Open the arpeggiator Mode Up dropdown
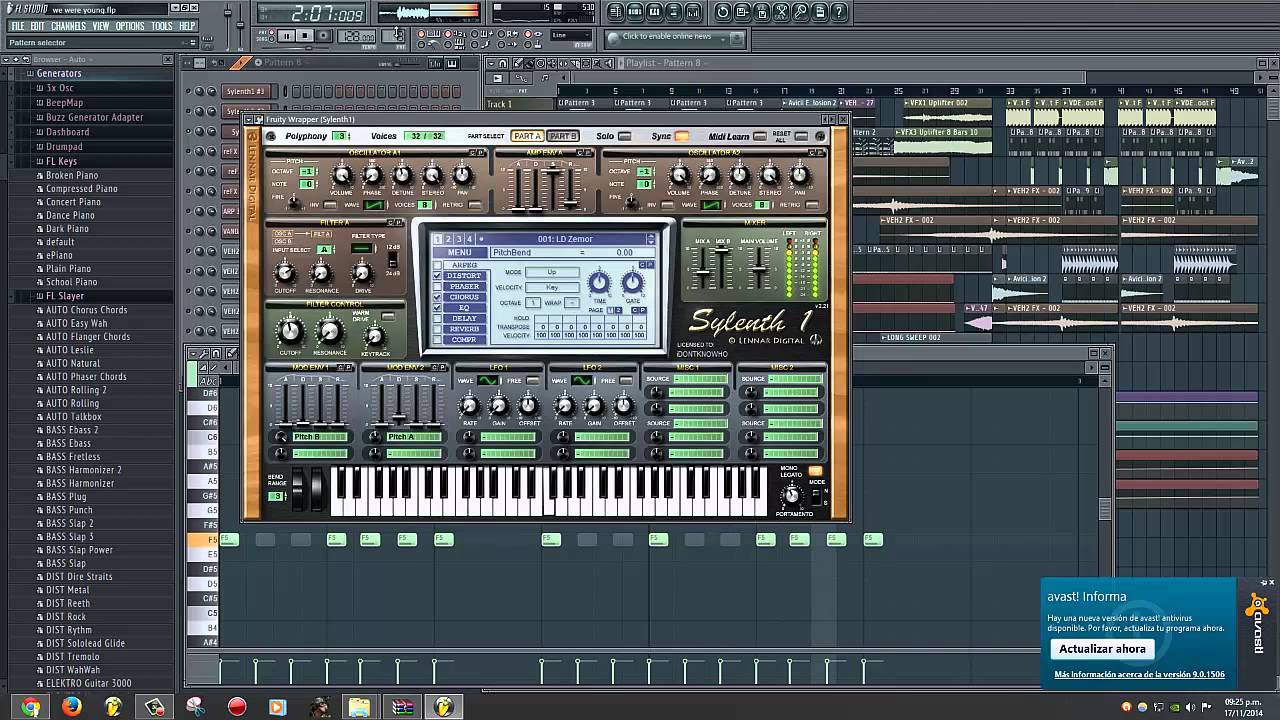This screenshot has width=1280, height=720. click(552, 272)
